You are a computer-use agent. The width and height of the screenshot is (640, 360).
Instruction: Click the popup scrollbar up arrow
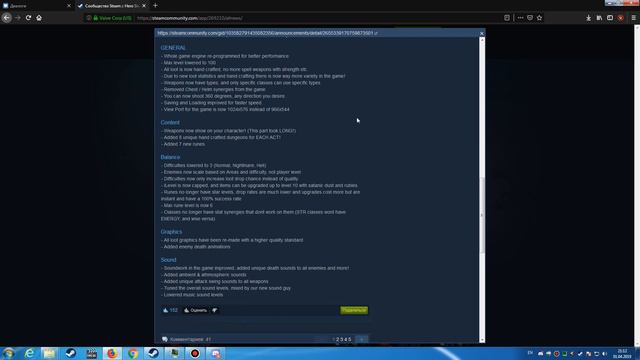coord(482,40)
